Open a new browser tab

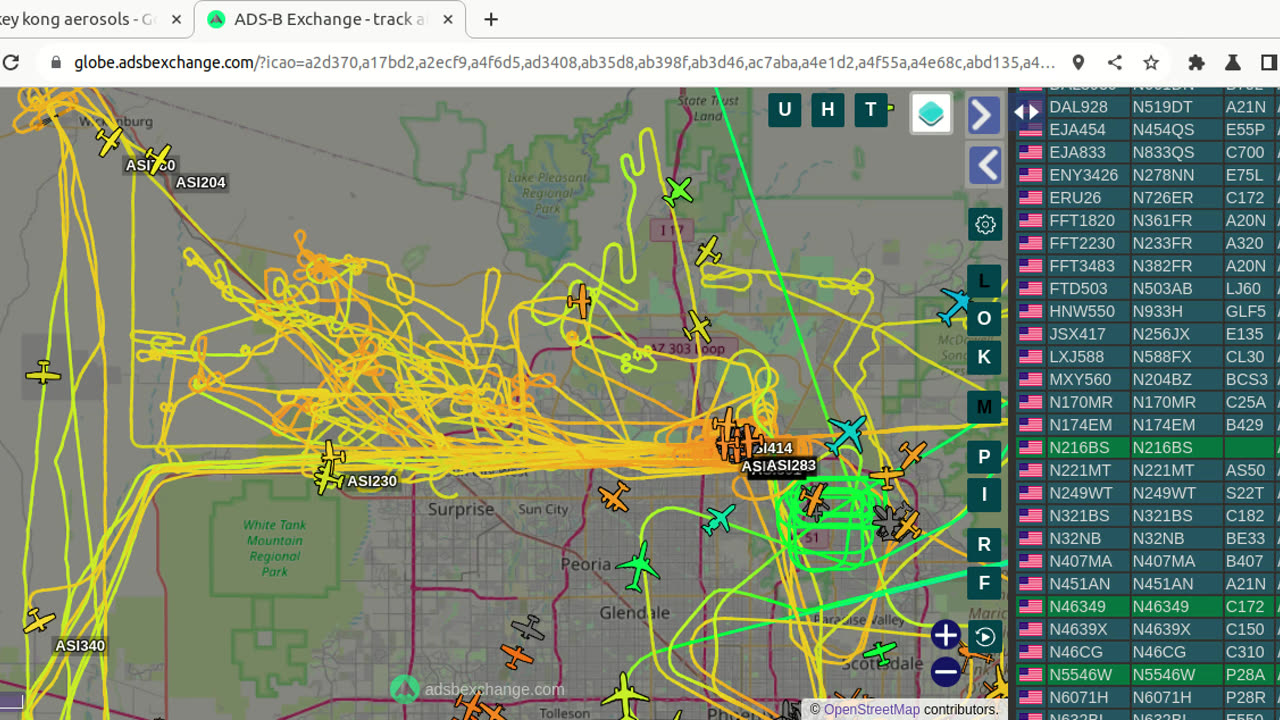[x=491, y=20]
